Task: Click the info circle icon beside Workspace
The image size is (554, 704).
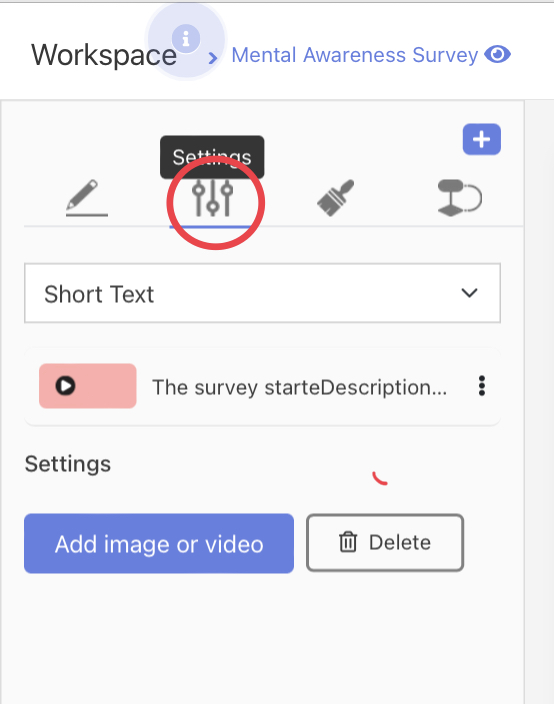Action: (186, 39)
